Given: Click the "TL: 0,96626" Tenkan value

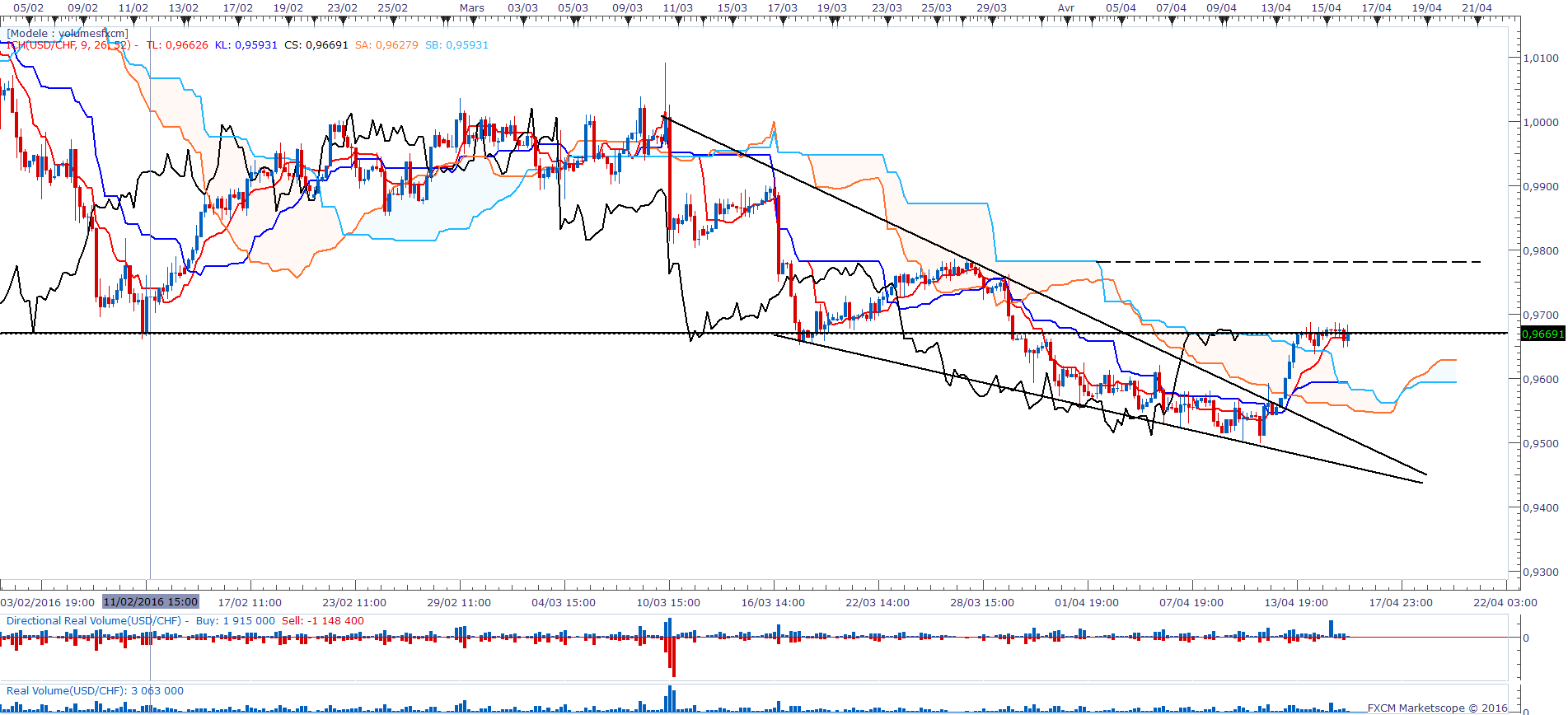Looking at the screenshot, I should 177,45.
